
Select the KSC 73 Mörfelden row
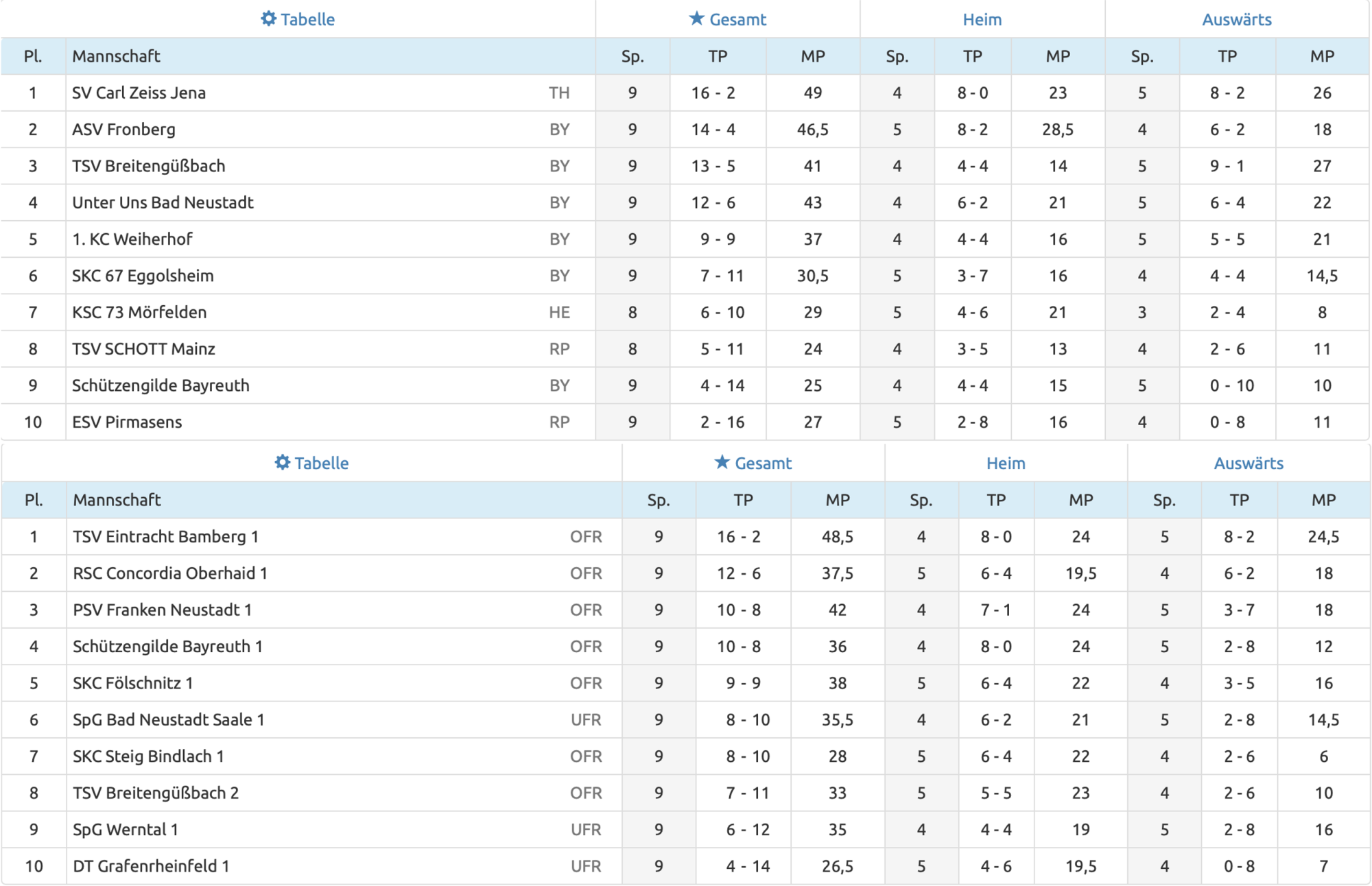point(139,312)
